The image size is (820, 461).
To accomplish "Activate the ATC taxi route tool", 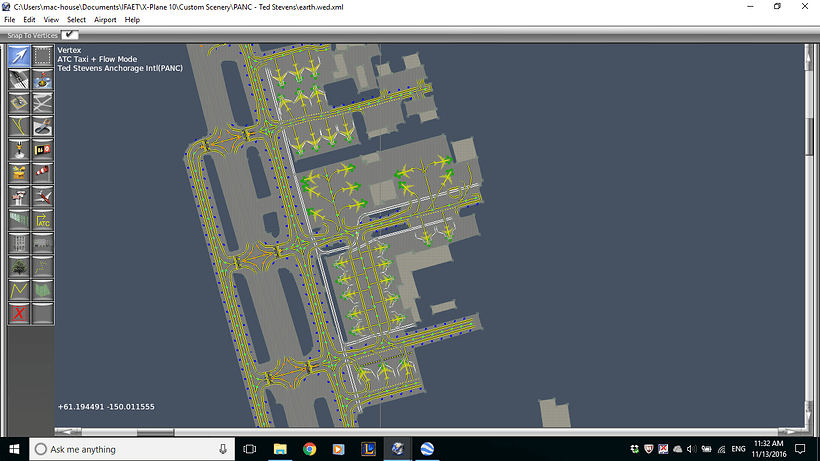I will (42, 220).
